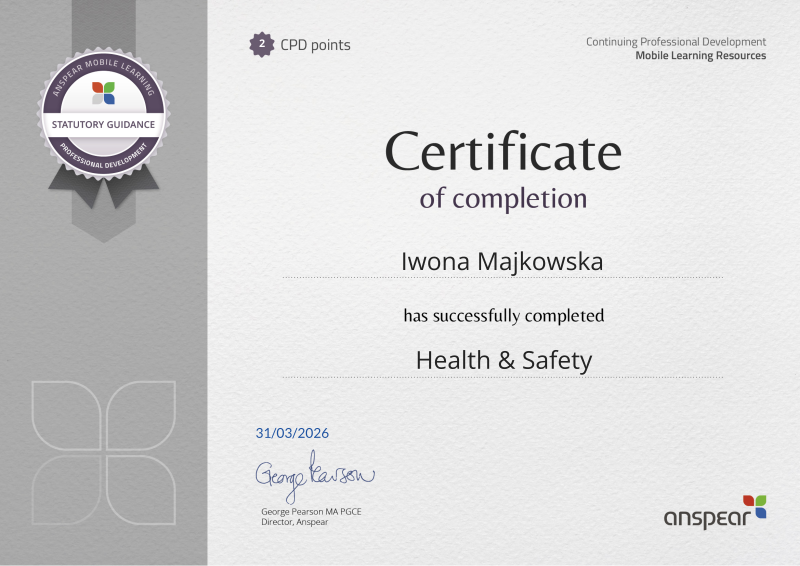The width and height of the screenshot is (800, 566).
Task: Click the colored leaf icon beside anspear wordmark
Action: point(754,506)
